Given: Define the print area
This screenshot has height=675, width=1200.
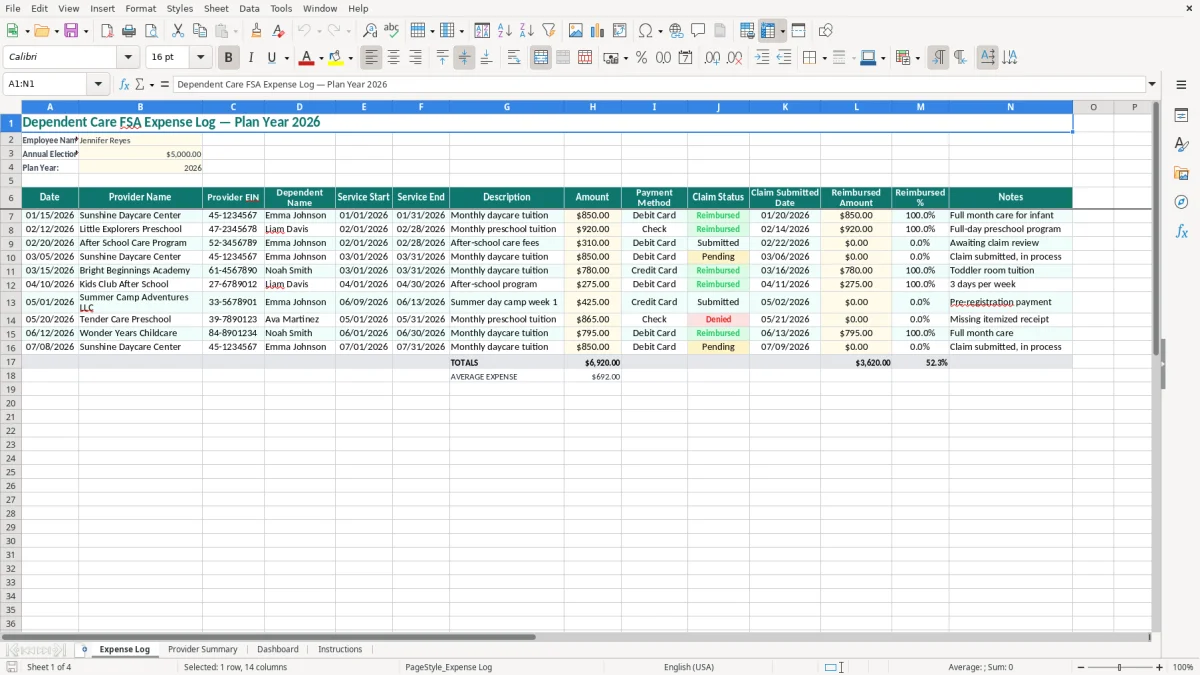Looking at the screenshot, I should coord(747,31).
